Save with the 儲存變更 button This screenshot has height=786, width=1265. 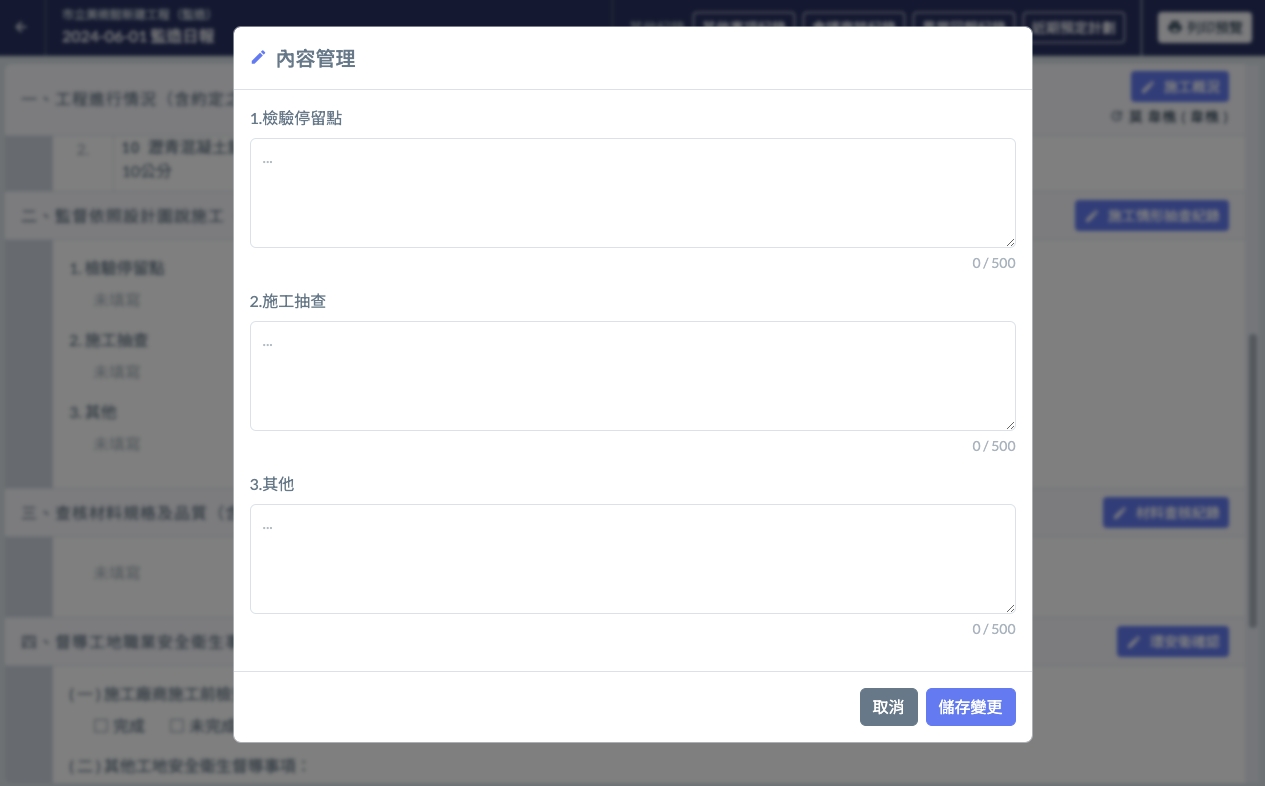pyautogui.click(x=970, y=707)
